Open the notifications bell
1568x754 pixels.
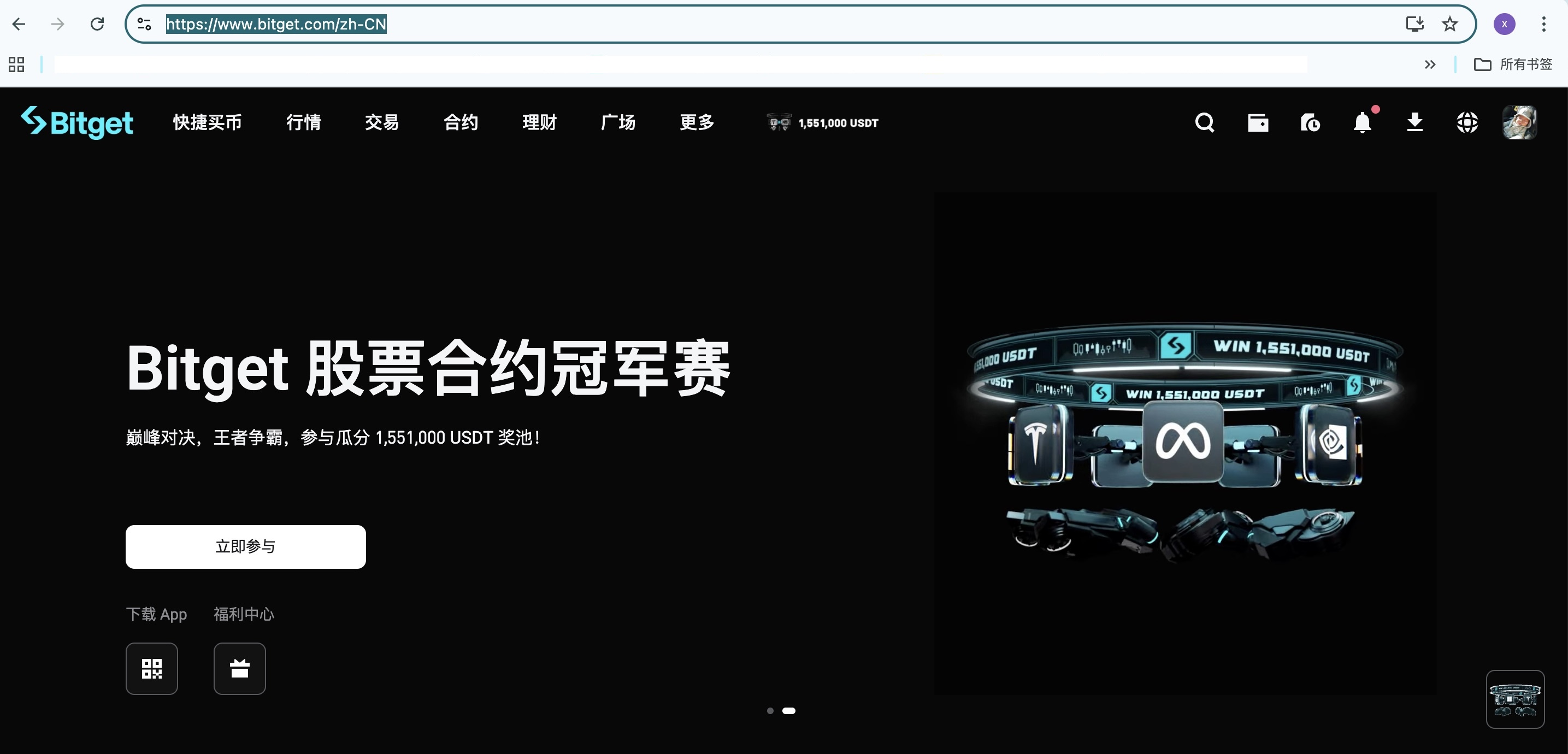coord(1362,122)
